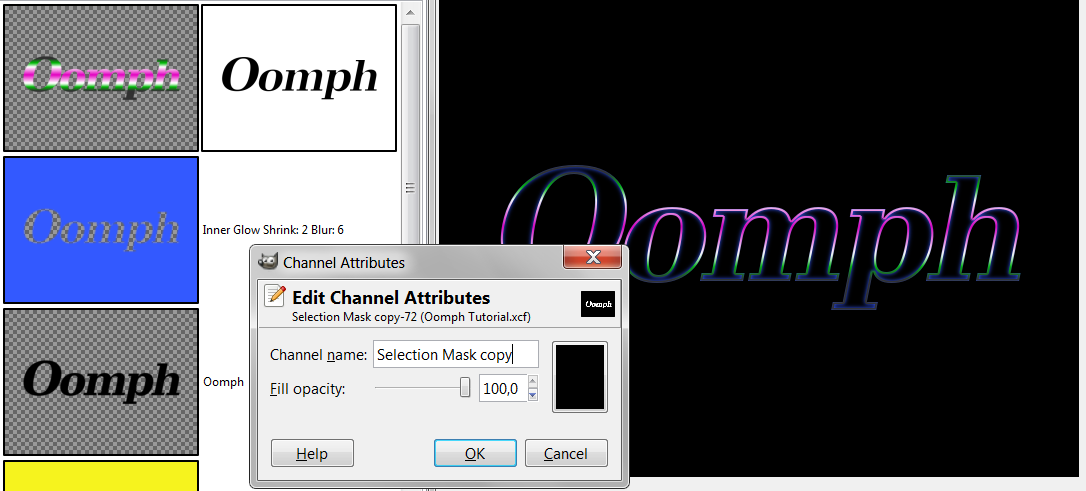Screen dimensions: 1086x491
Task: Confirm with the OK button
Action: [475, 454]
